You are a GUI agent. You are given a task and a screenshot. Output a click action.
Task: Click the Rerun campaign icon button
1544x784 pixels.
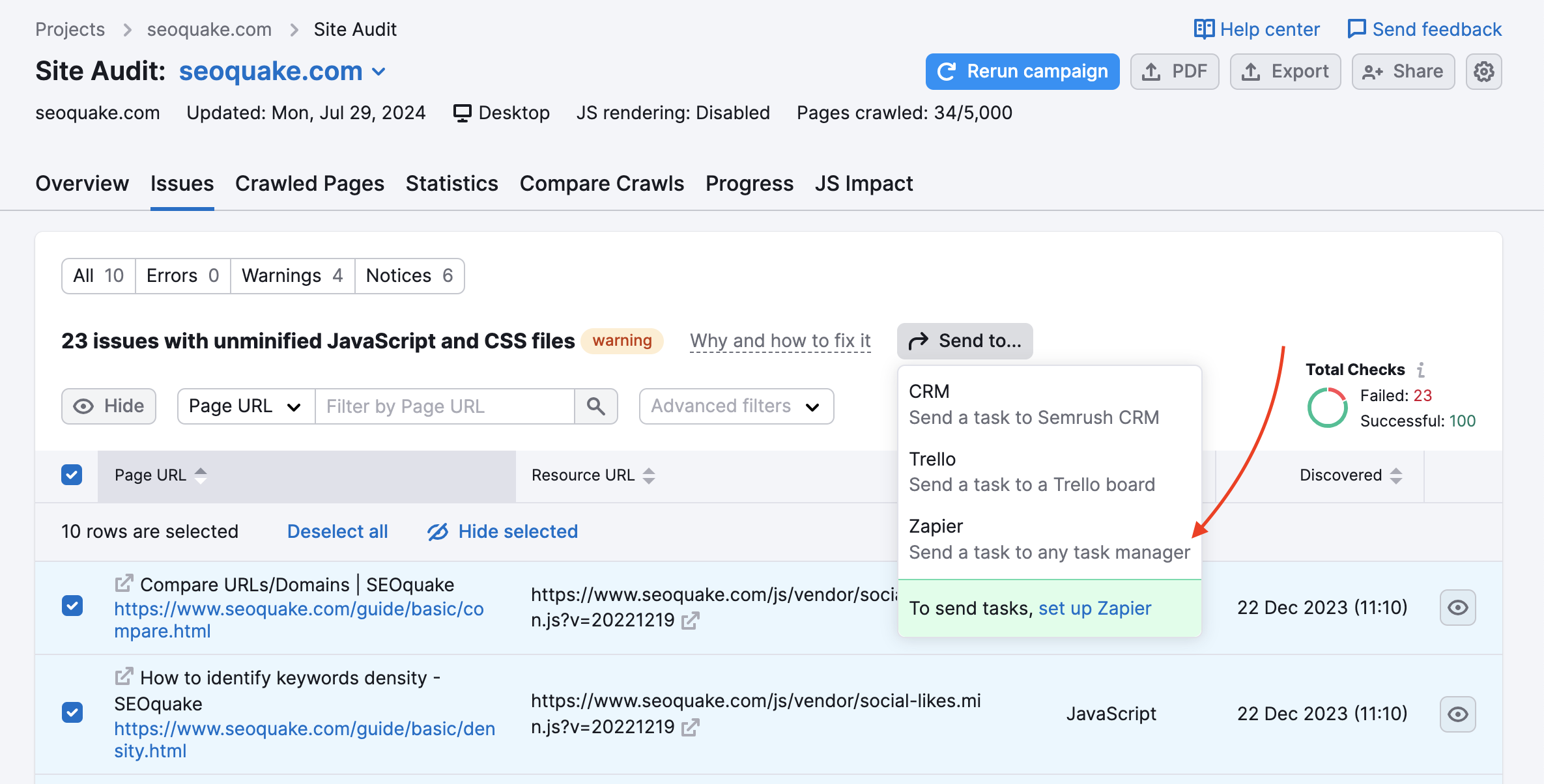945,71
